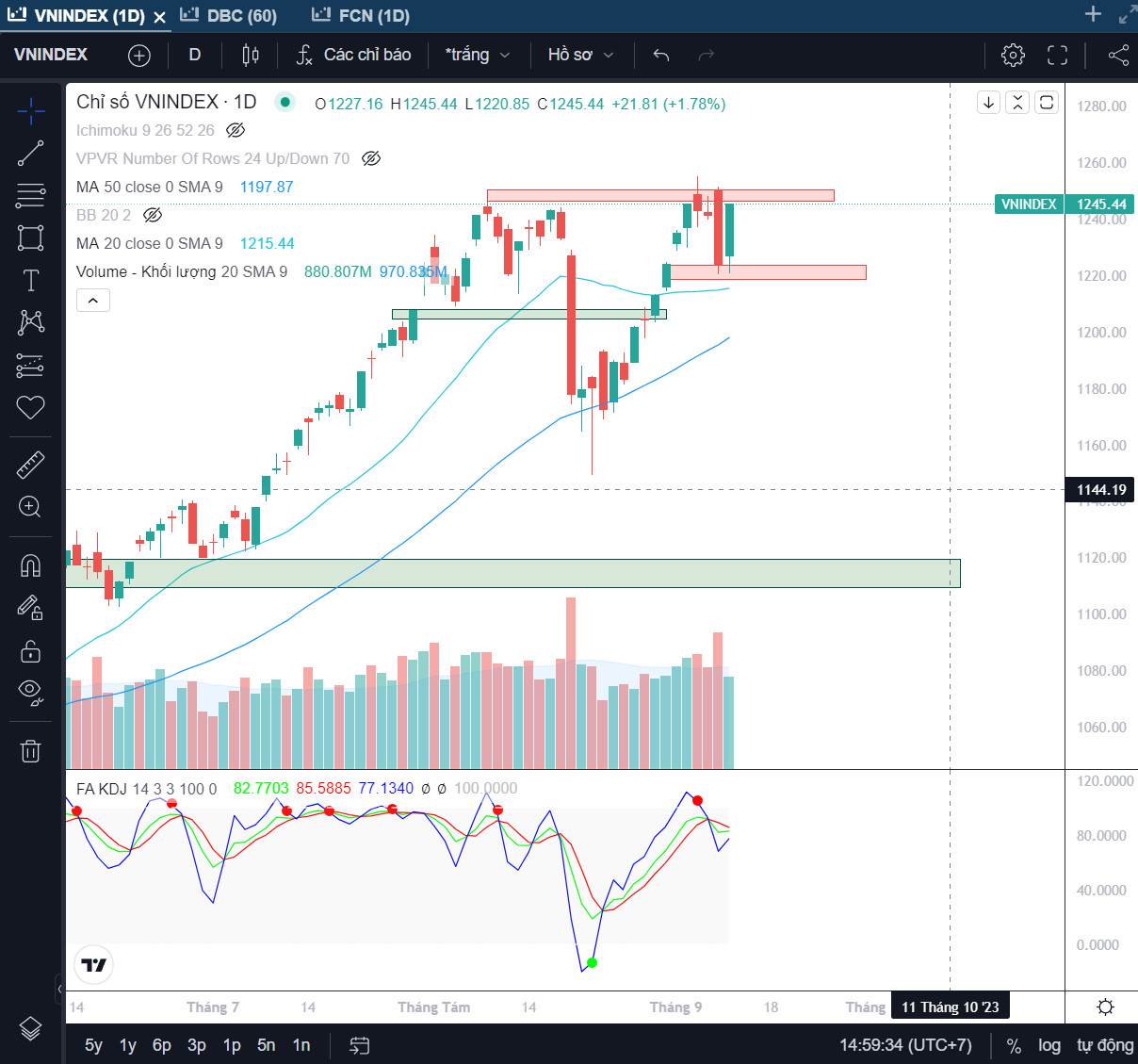
Task: Show the hidden BB 20 2 indicator
Action: pos(153,215)
